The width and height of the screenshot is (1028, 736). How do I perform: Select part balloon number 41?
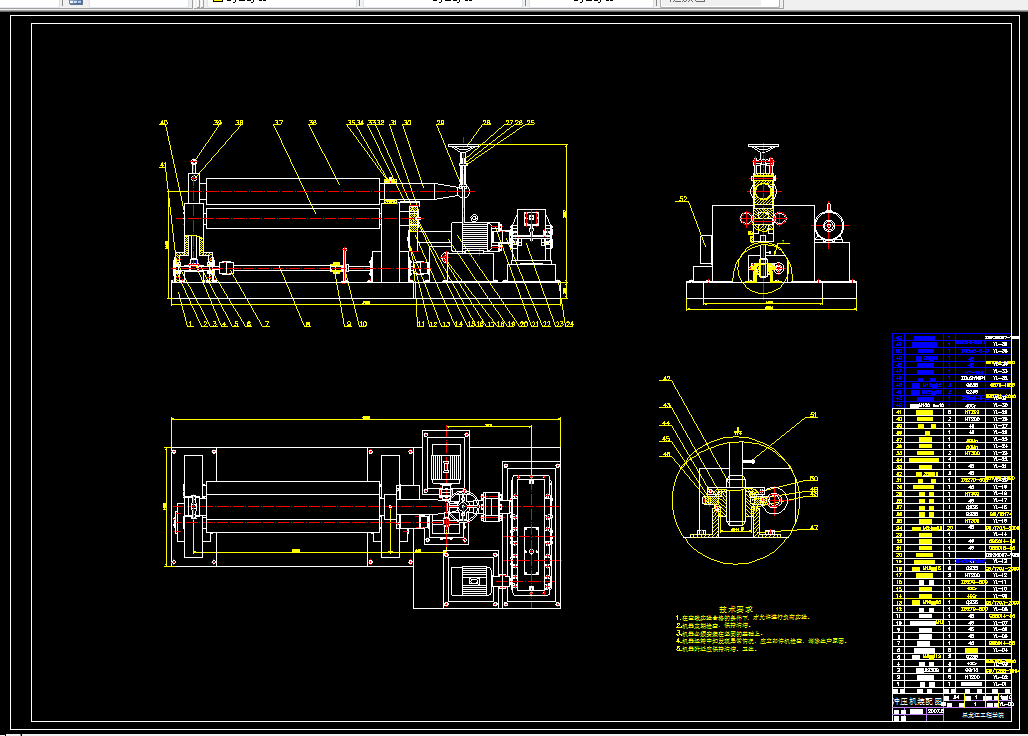[x=163, y=165]
